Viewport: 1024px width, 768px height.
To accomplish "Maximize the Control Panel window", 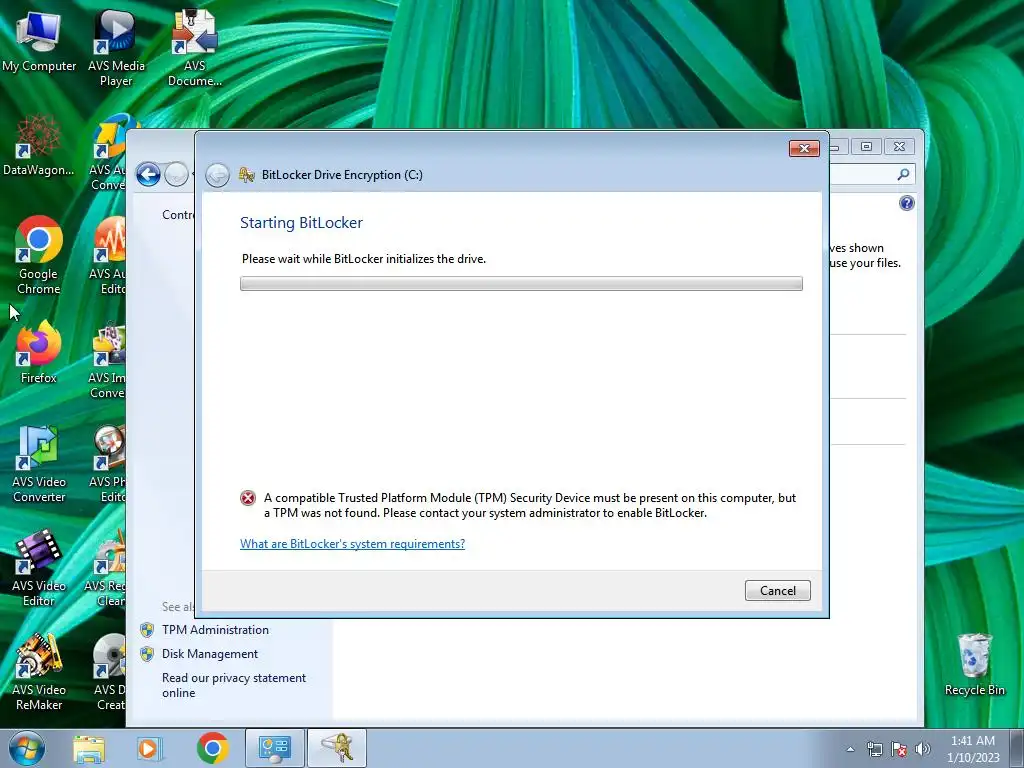I will (866, 146).
